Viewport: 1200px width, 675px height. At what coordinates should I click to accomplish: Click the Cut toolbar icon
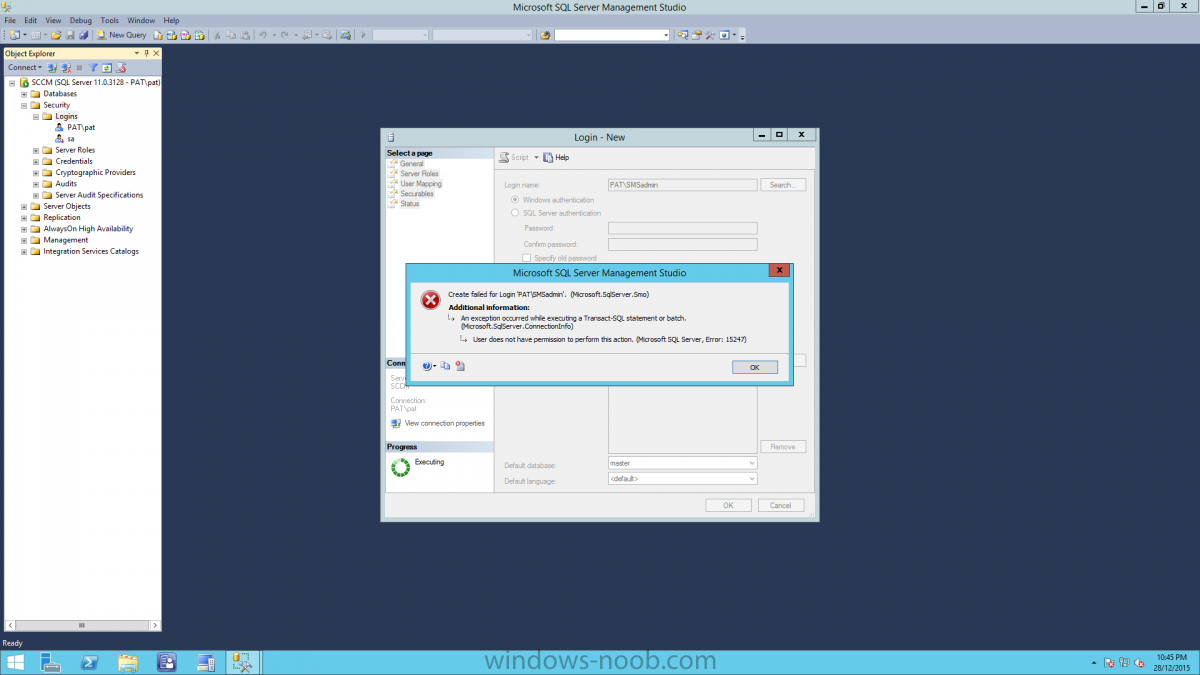coord(217,35)
